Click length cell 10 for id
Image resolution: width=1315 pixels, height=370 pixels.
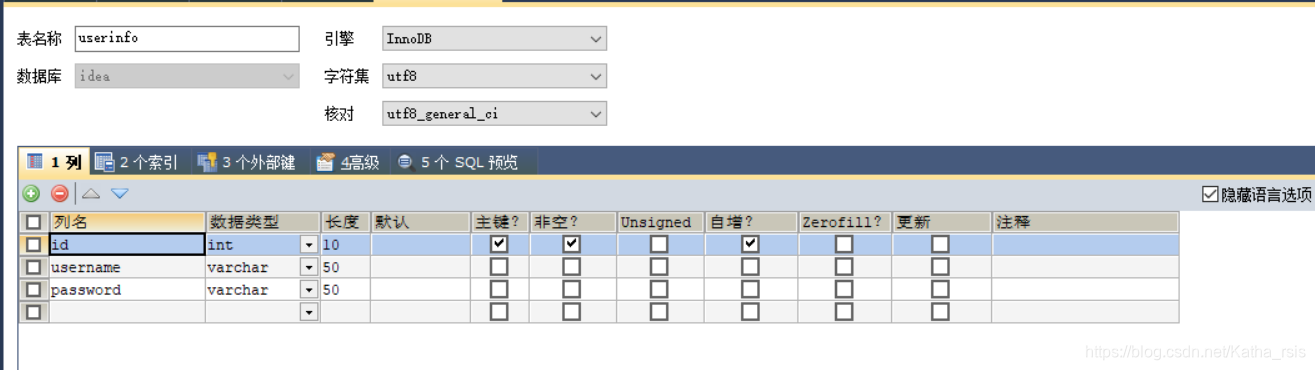click(x=345, y=244)
